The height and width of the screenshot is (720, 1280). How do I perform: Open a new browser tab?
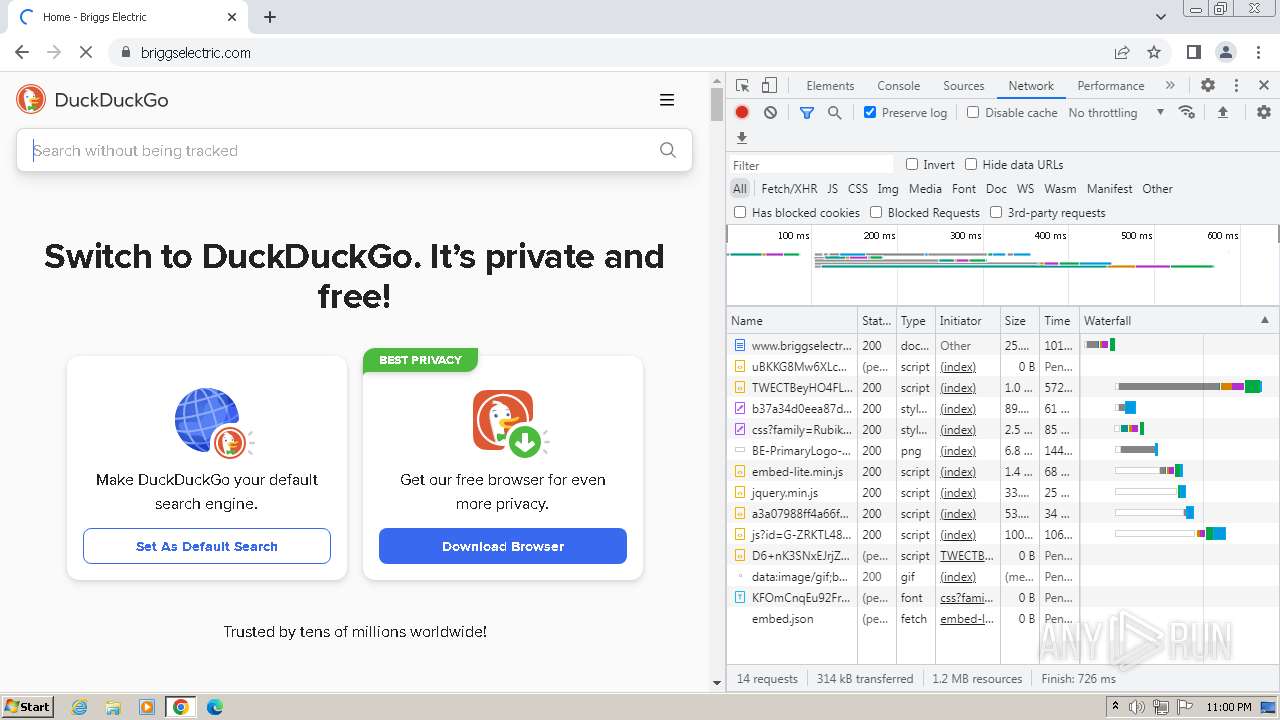point(270,17)
